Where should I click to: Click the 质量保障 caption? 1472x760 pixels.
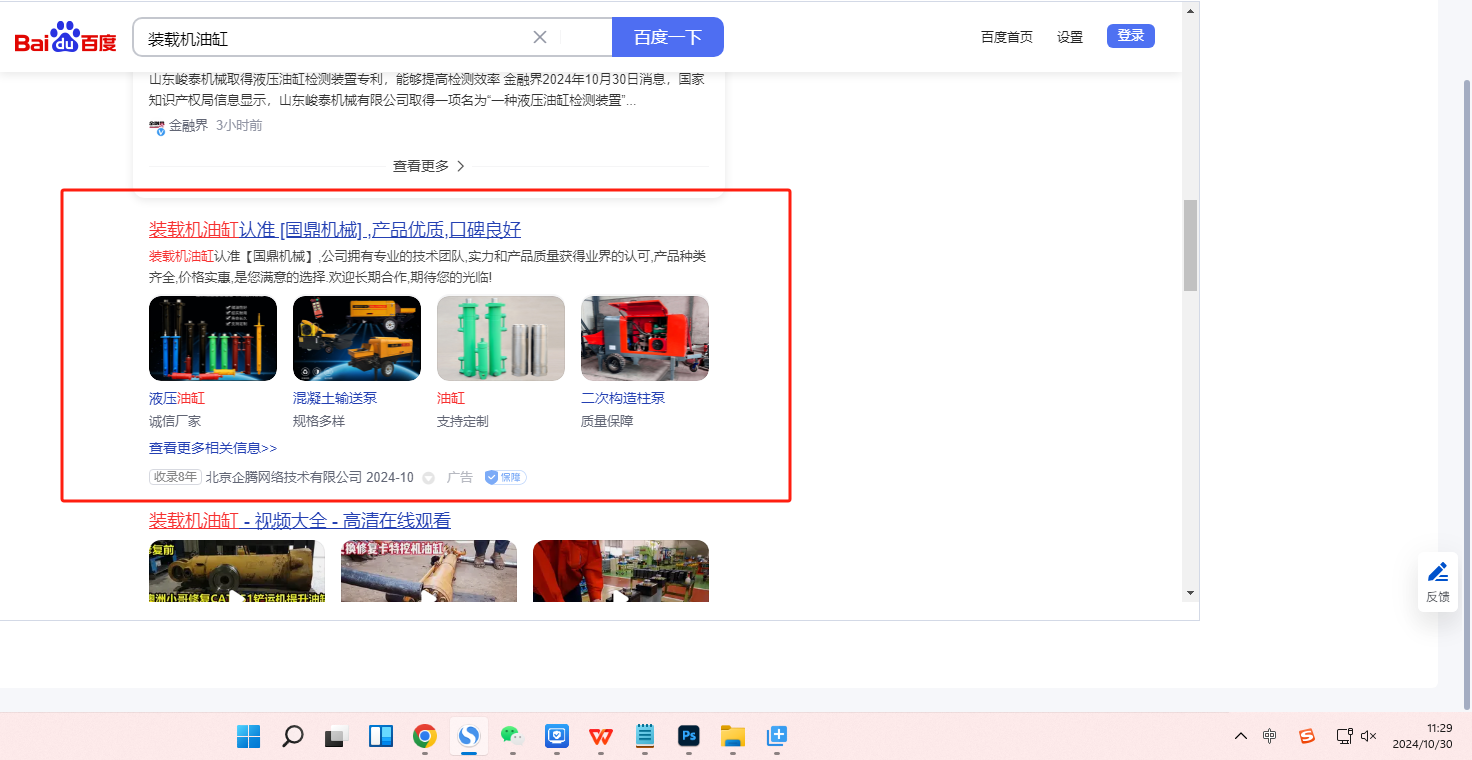pyautogui.click(x=607, y=421)
